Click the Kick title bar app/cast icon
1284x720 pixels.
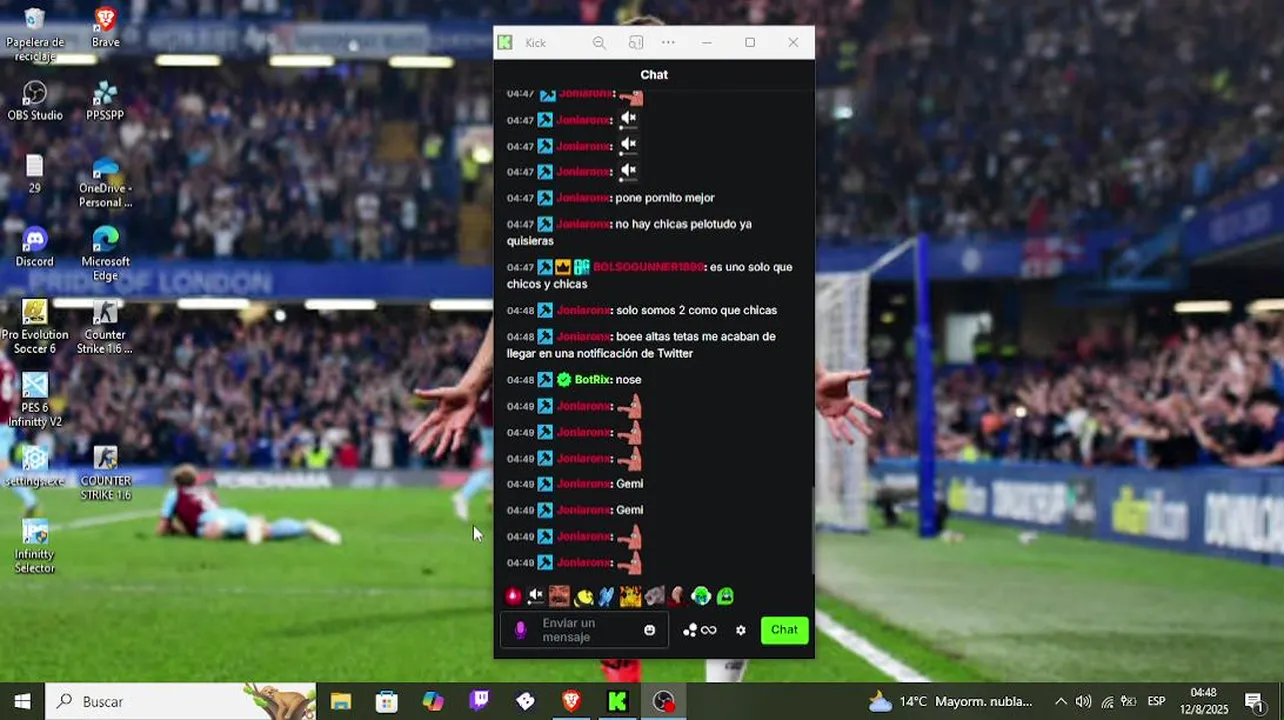(x=636, y=43)
